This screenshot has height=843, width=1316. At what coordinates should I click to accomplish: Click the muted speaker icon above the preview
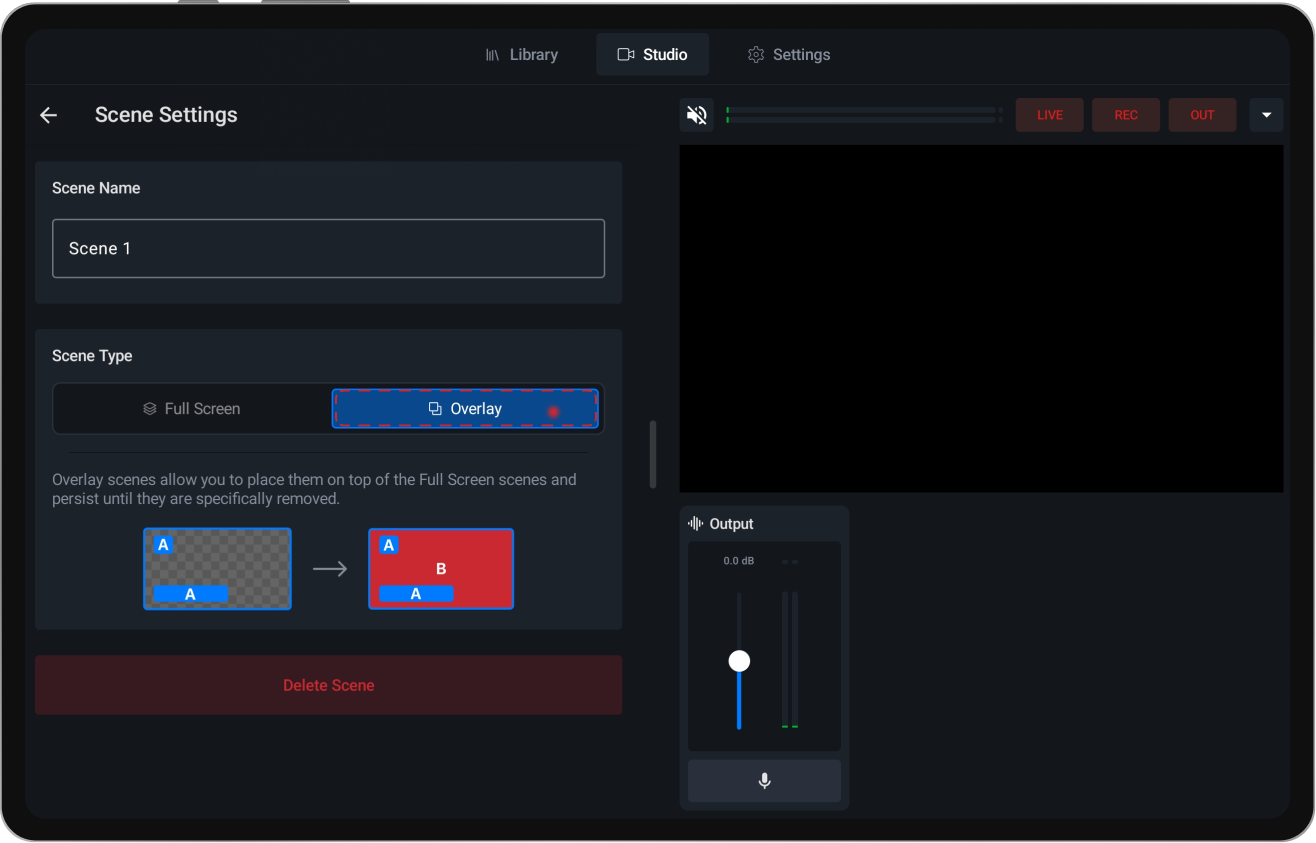(696, 114)
